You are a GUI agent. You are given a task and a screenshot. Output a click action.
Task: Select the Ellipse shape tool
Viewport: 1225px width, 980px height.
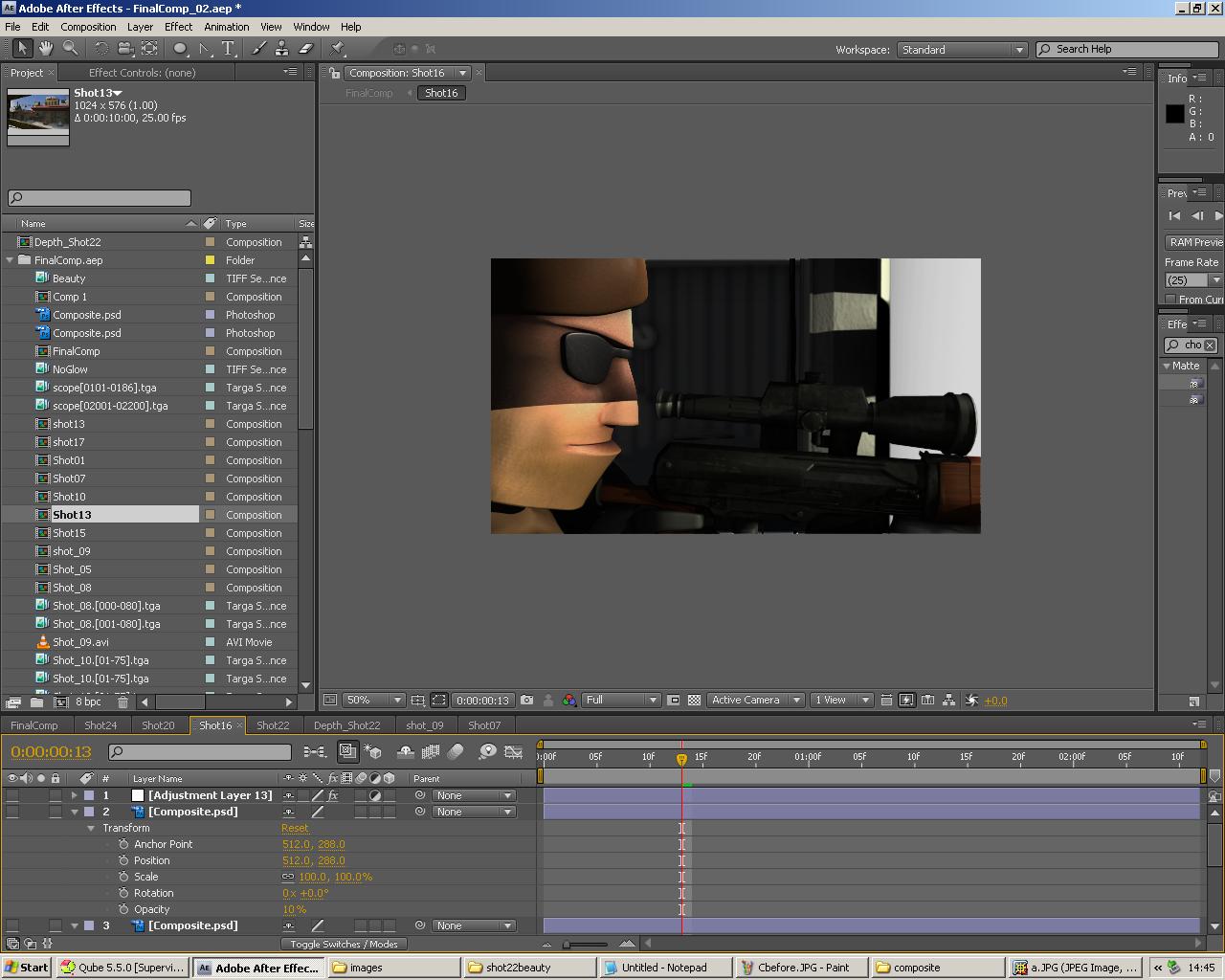180,48
